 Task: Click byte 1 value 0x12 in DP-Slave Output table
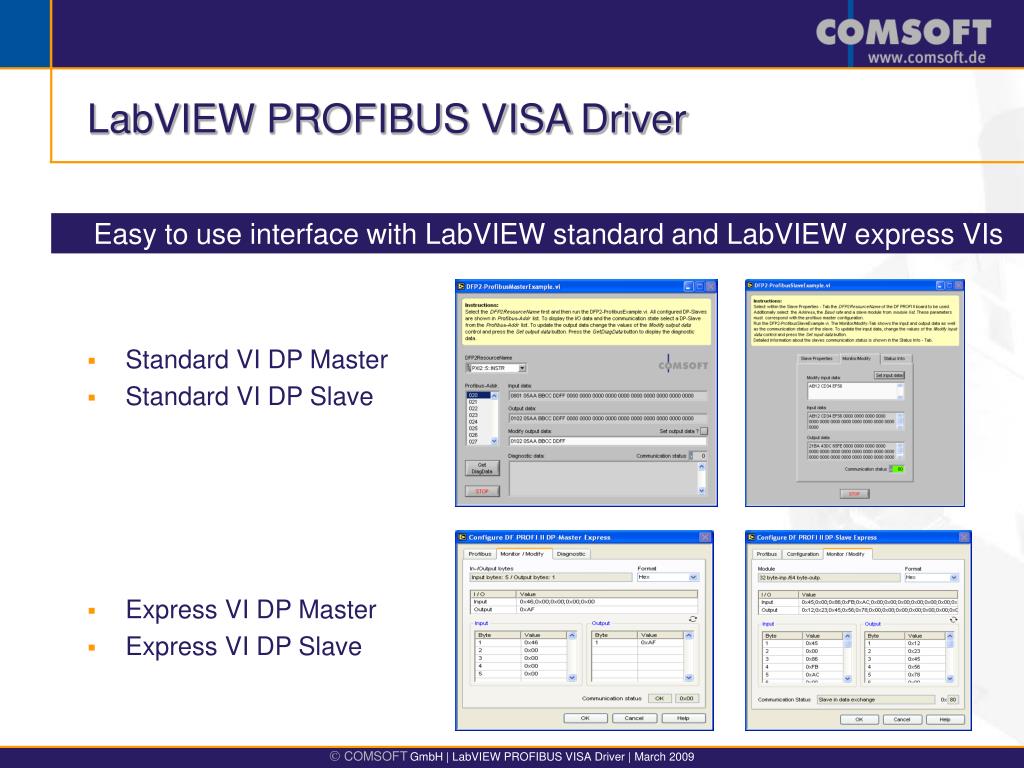pyautogui.click(x=914, y=643)
